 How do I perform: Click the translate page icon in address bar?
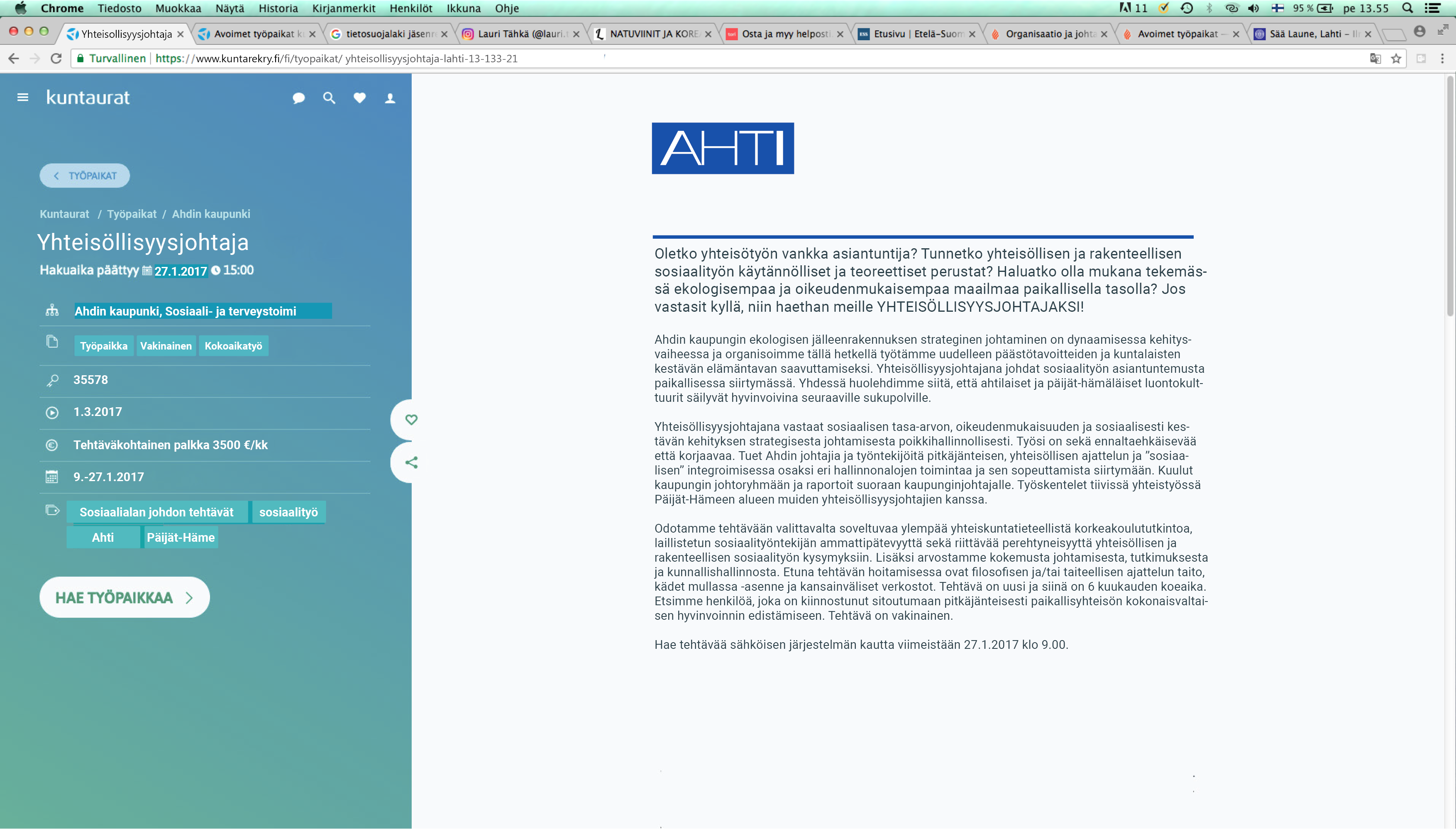coord(1375,59)
